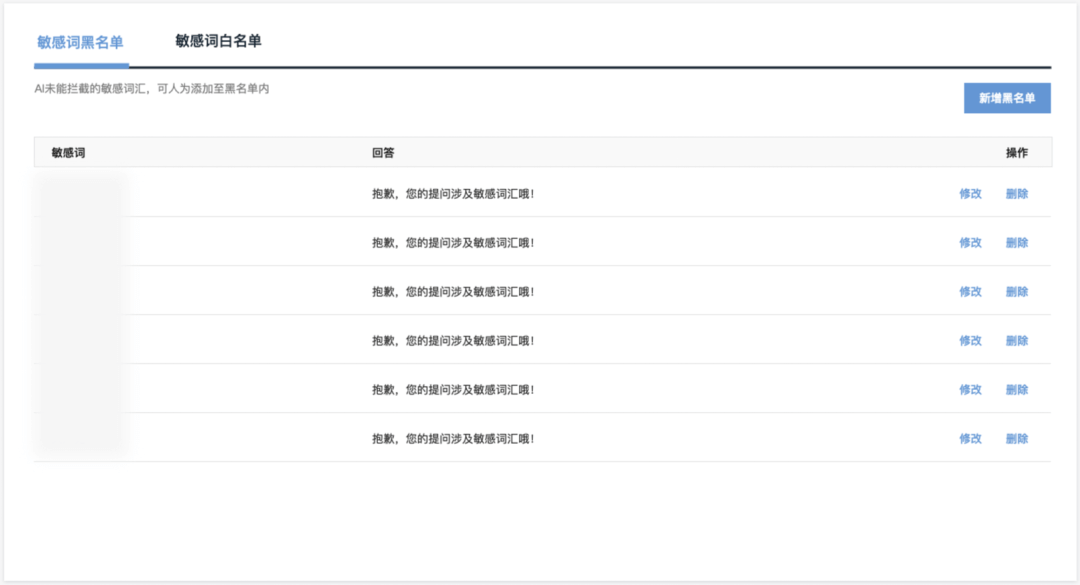
Task: Click 删除 in the first row
Action: [1017, 194]
